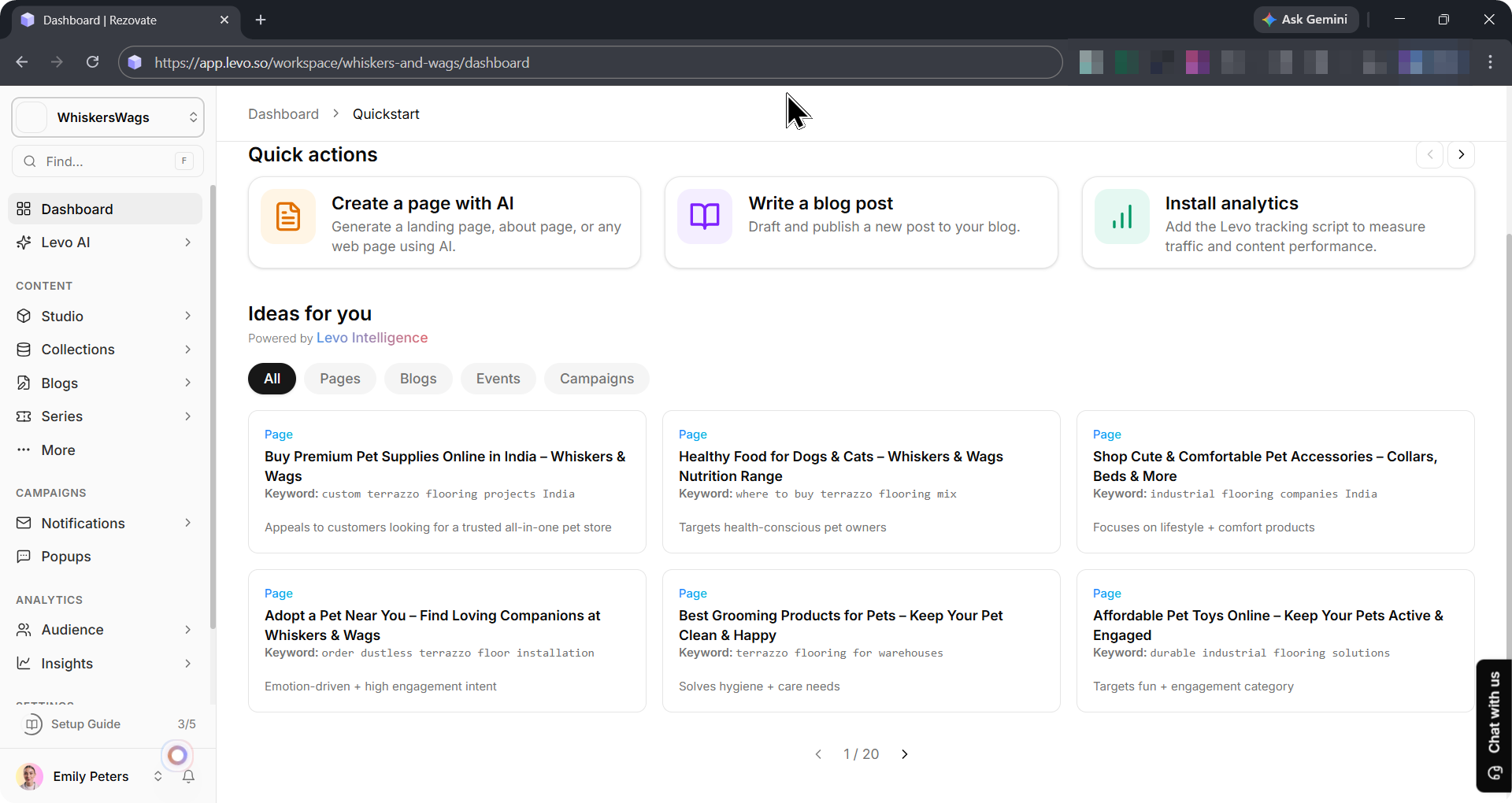Screen dimensions: 1512x803
Task: Reload the page with the browser refresh icon
Action: (x=93, y=62)
